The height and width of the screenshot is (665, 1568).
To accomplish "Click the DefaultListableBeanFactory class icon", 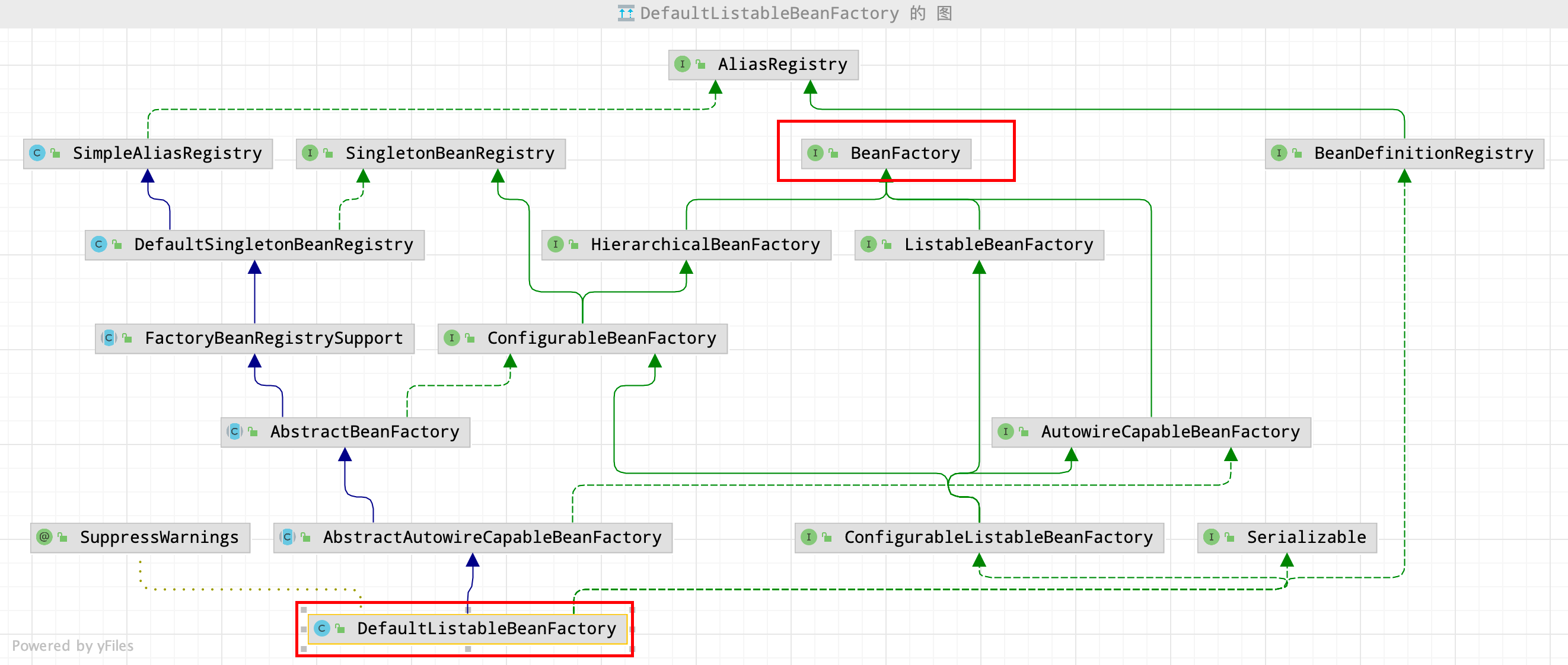I will (322, 628).
